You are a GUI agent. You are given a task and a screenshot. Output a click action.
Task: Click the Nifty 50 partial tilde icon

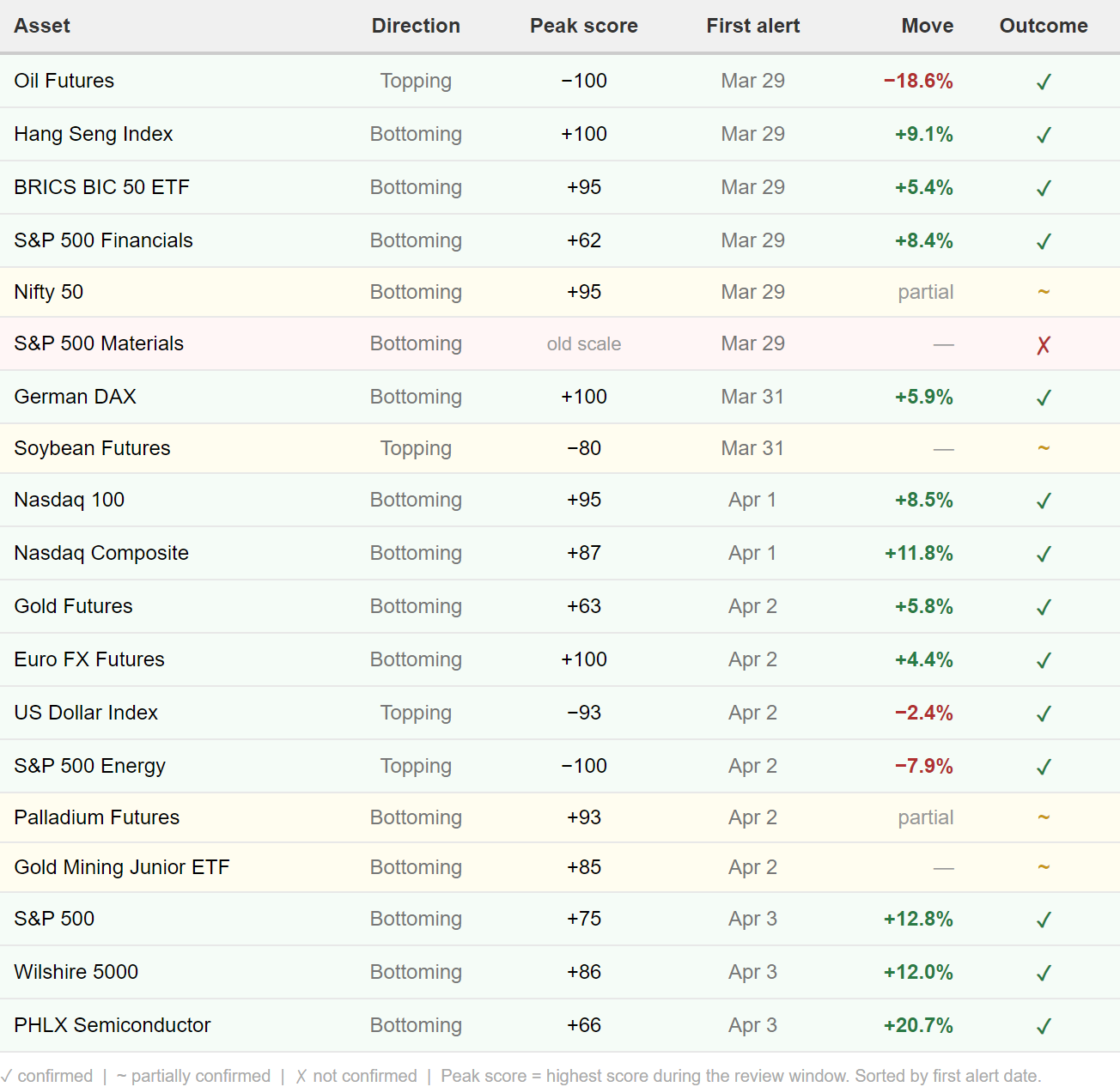click(1044, 292)
